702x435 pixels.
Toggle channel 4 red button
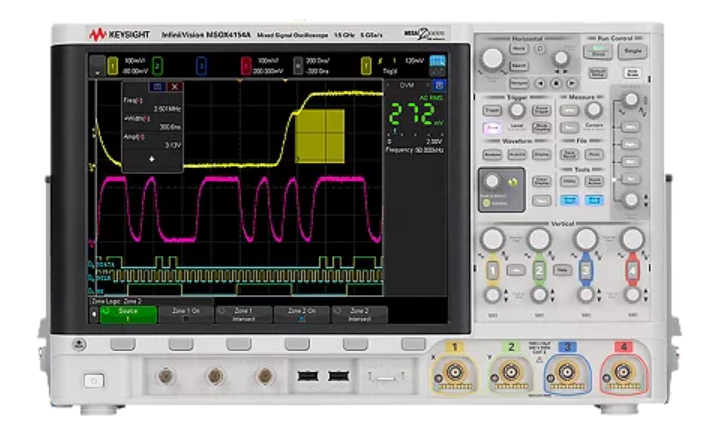pyautogui.click(x=632, y=270)
